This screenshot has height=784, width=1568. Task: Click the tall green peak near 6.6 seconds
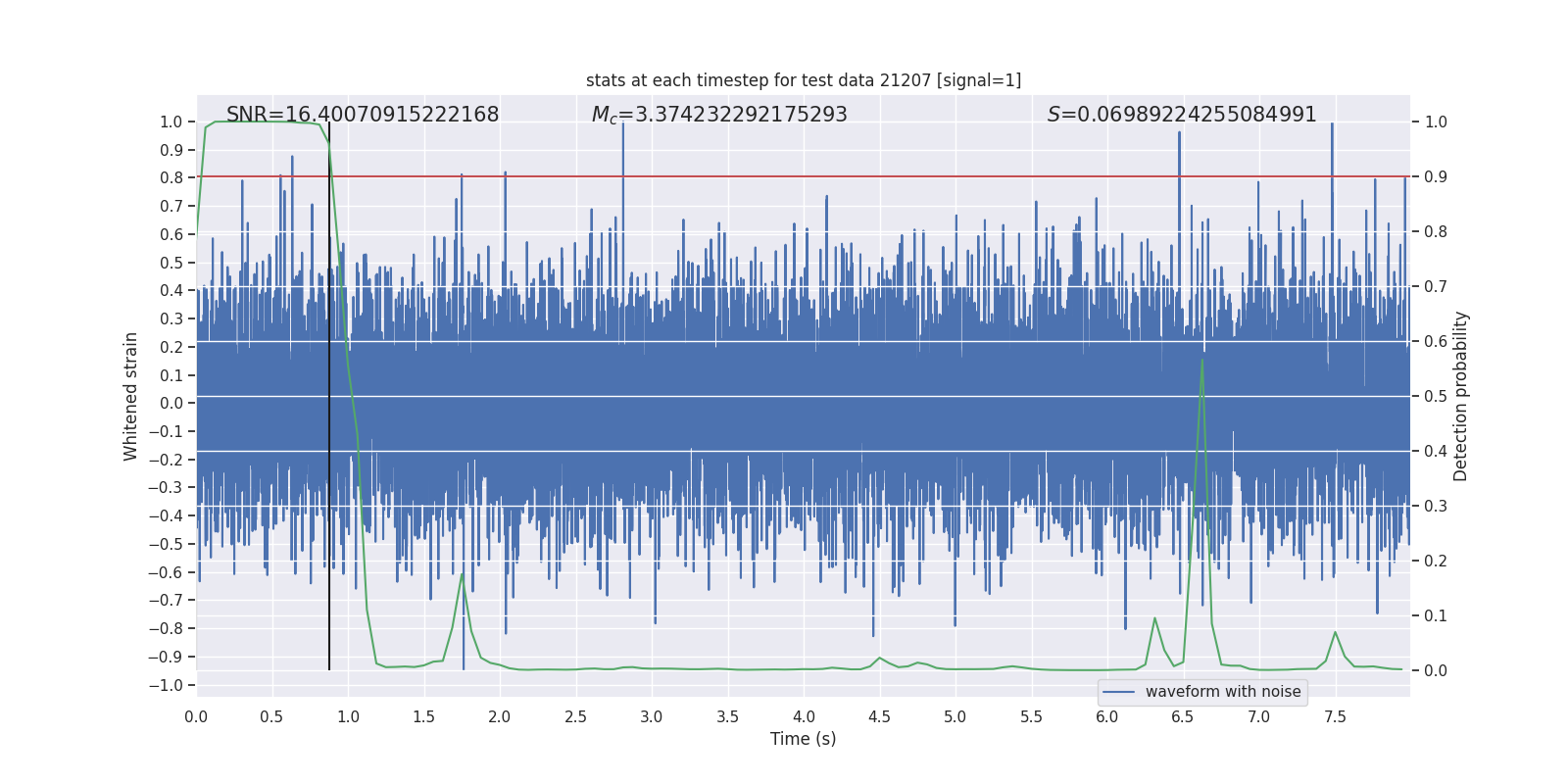[x=1201, y=361]
